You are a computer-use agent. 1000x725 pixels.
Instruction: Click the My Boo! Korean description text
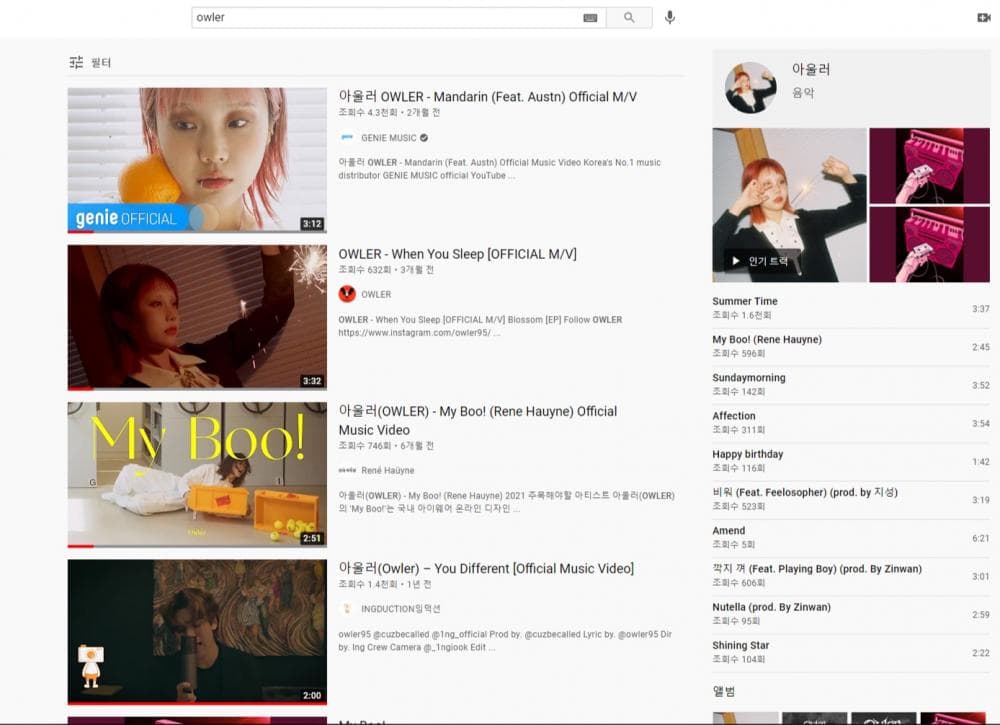pyautogui.click(x=506, y=502)
